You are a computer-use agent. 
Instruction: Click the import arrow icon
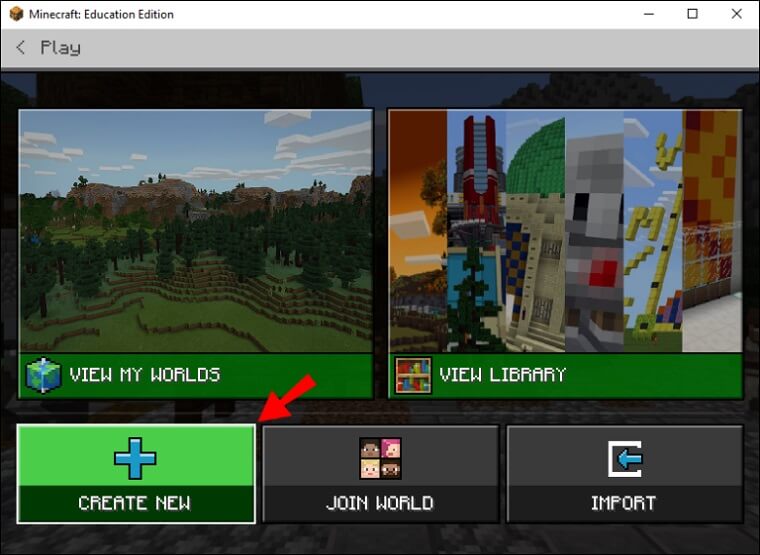(625, 459)
